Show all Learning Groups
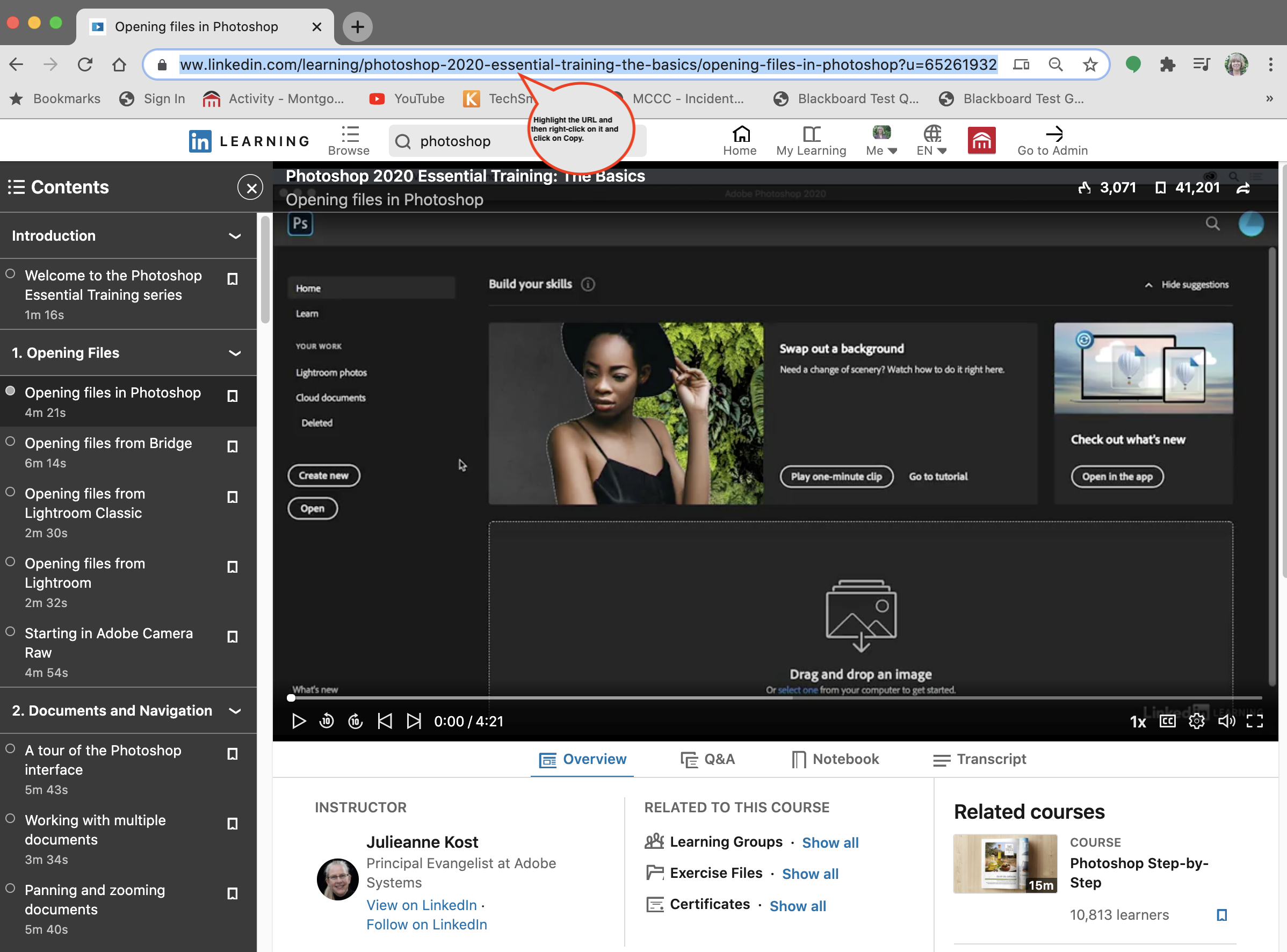The width and height of the screenshot is (1287, 952). tap(830, 842)
